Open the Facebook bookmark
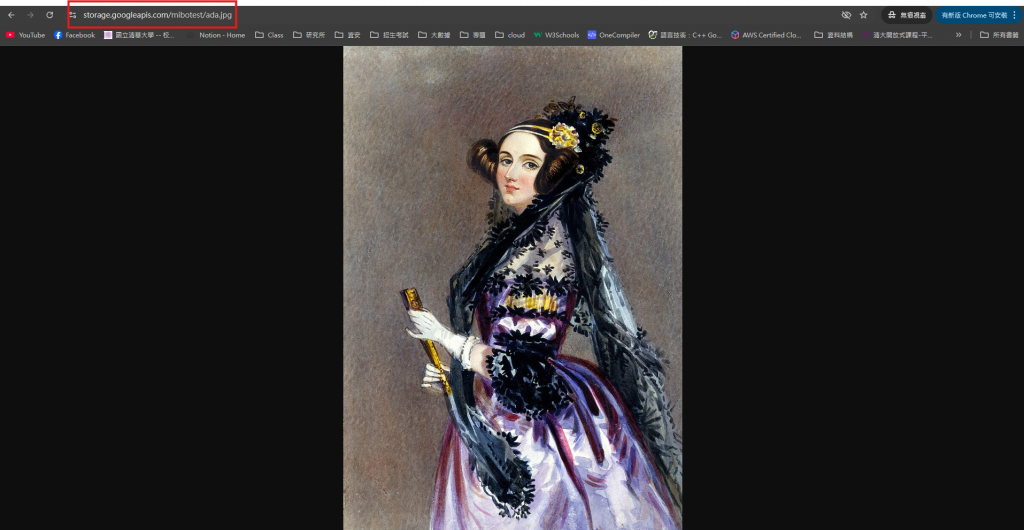The height and width of the screenshot is (530, 1024). [x=74, y=35]
